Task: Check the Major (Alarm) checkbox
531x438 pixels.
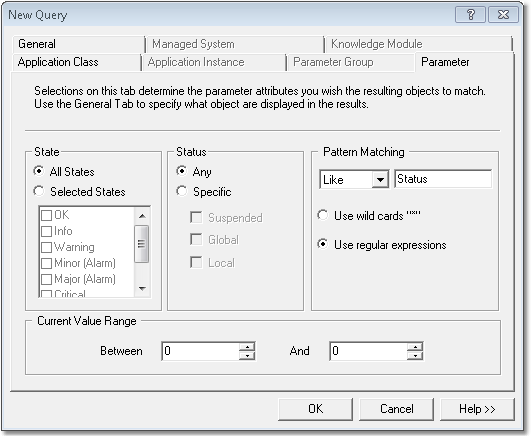Action: [46, 279]
